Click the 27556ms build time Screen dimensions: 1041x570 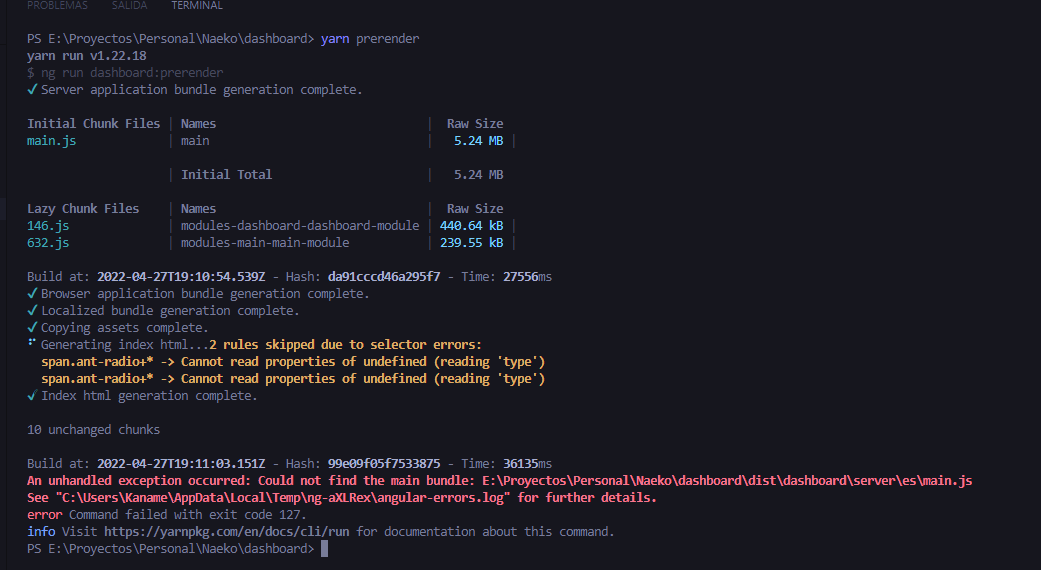coord(527,277)
